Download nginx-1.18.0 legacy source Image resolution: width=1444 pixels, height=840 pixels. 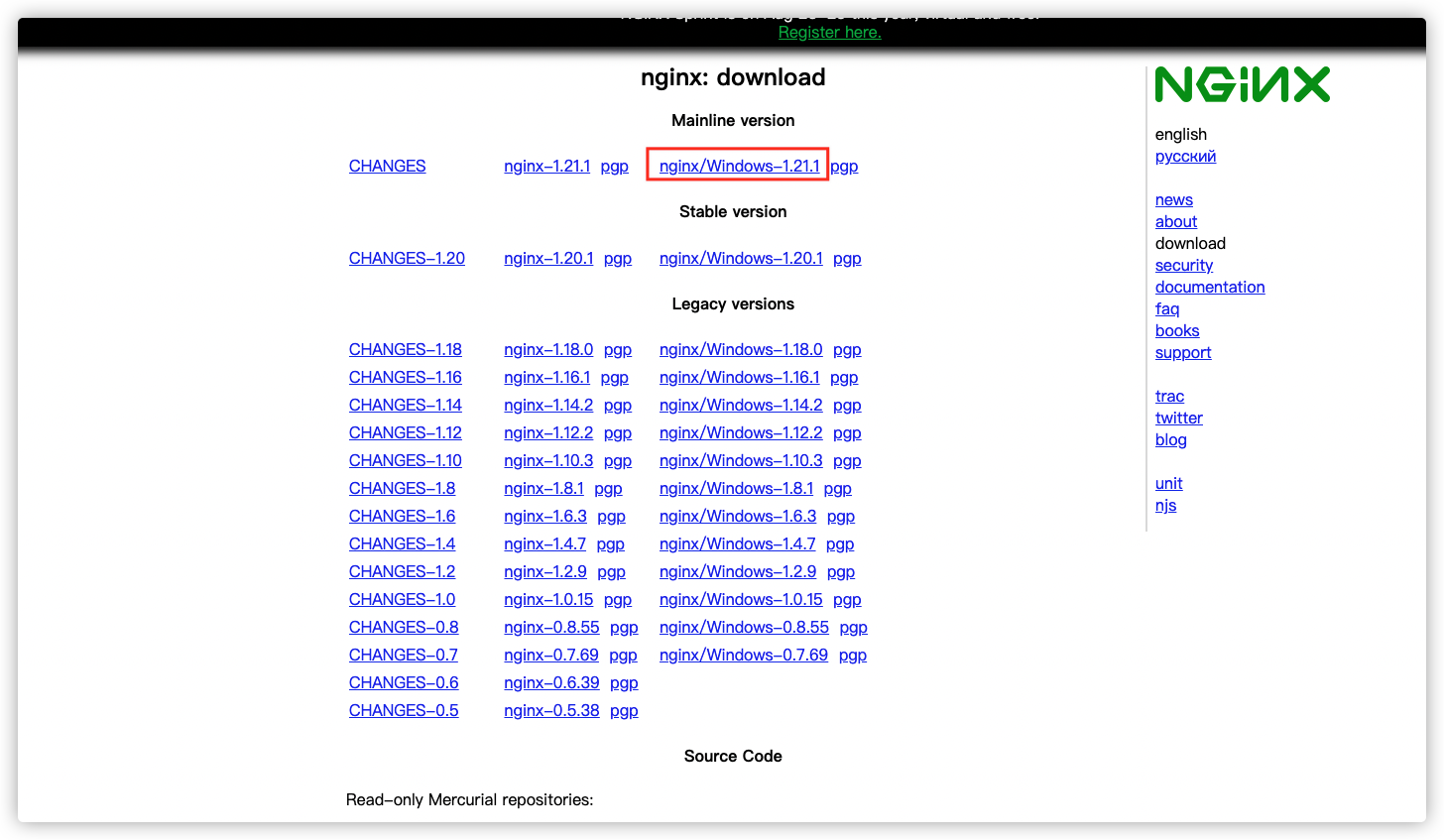tap(548, 350)
